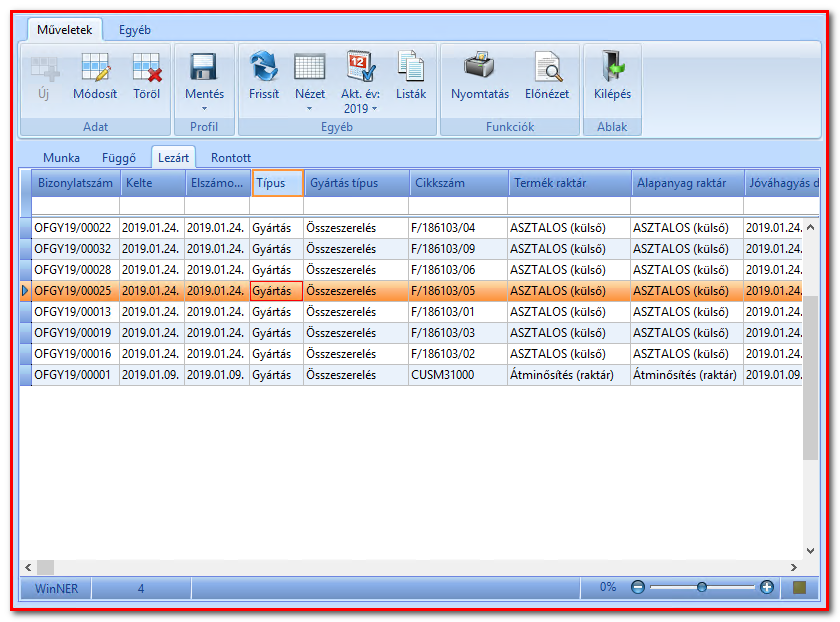Screen dimensions: 840x622
Task: Click the zoom in plus button
Action: click(x=767, y=588)
